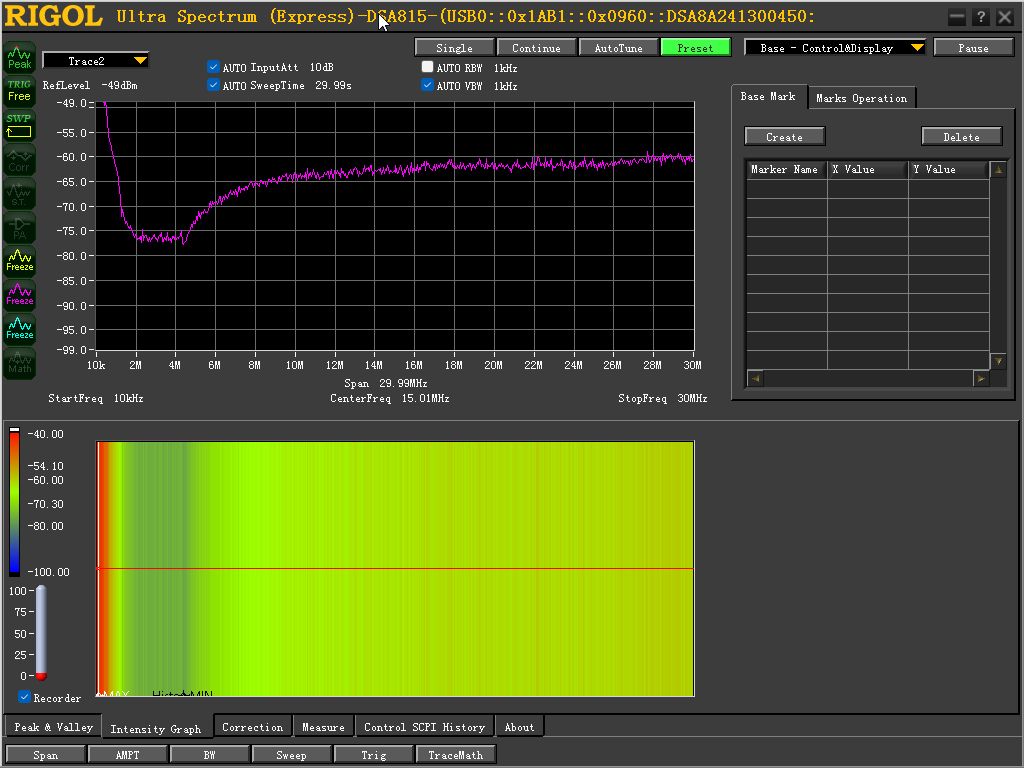Click the VBW 1kHz value

click(505, 86)
